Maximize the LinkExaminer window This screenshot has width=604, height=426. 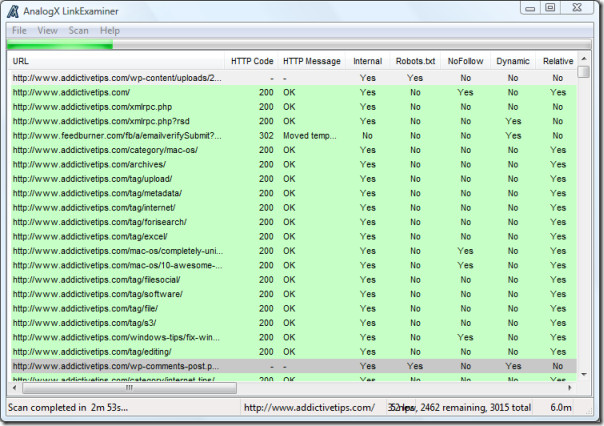pos(550,8)
